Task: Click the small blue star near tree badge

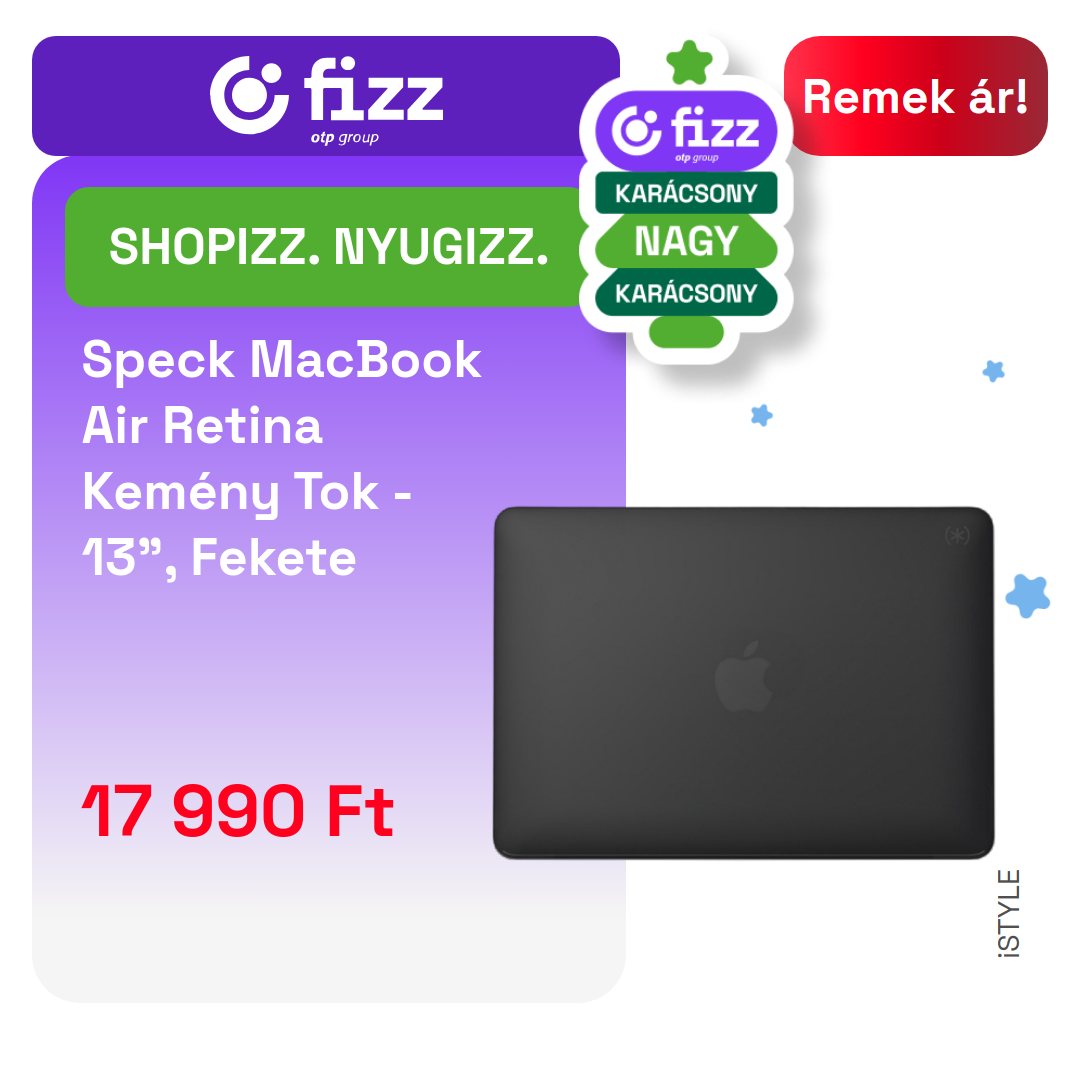Action: point(761,415)
